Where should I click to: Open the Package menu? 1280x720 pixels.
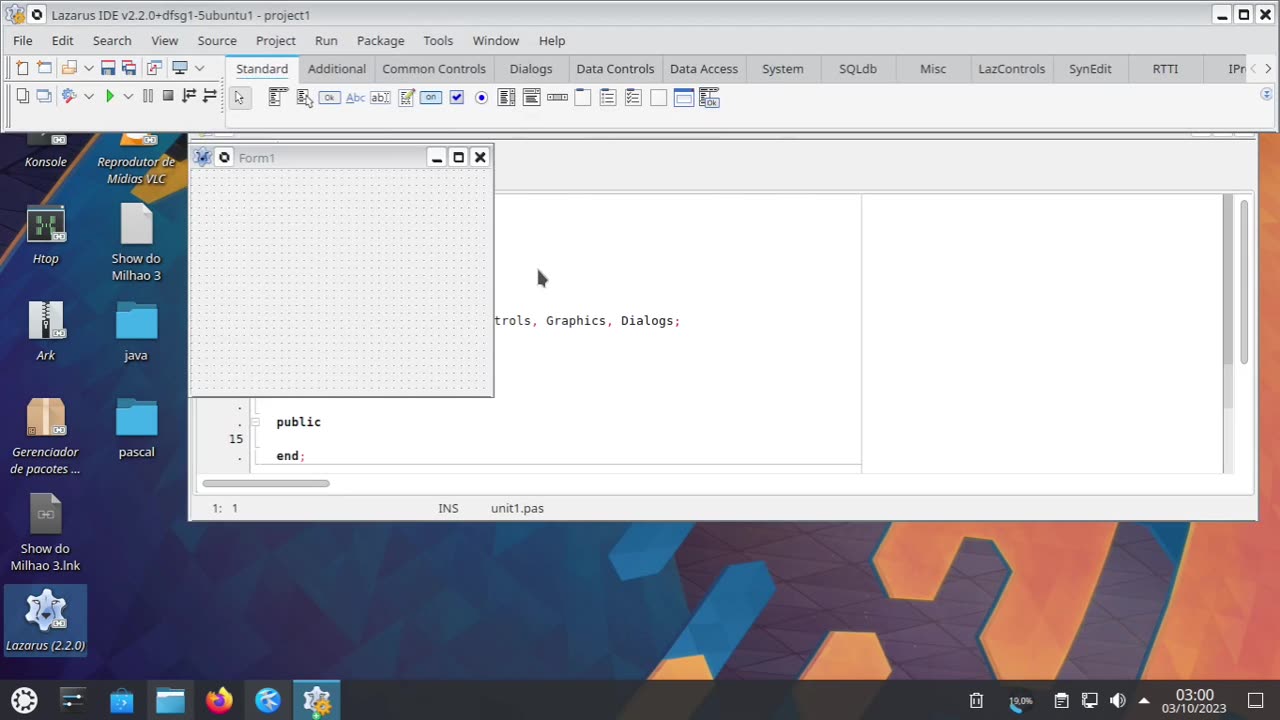pos(381,41)
